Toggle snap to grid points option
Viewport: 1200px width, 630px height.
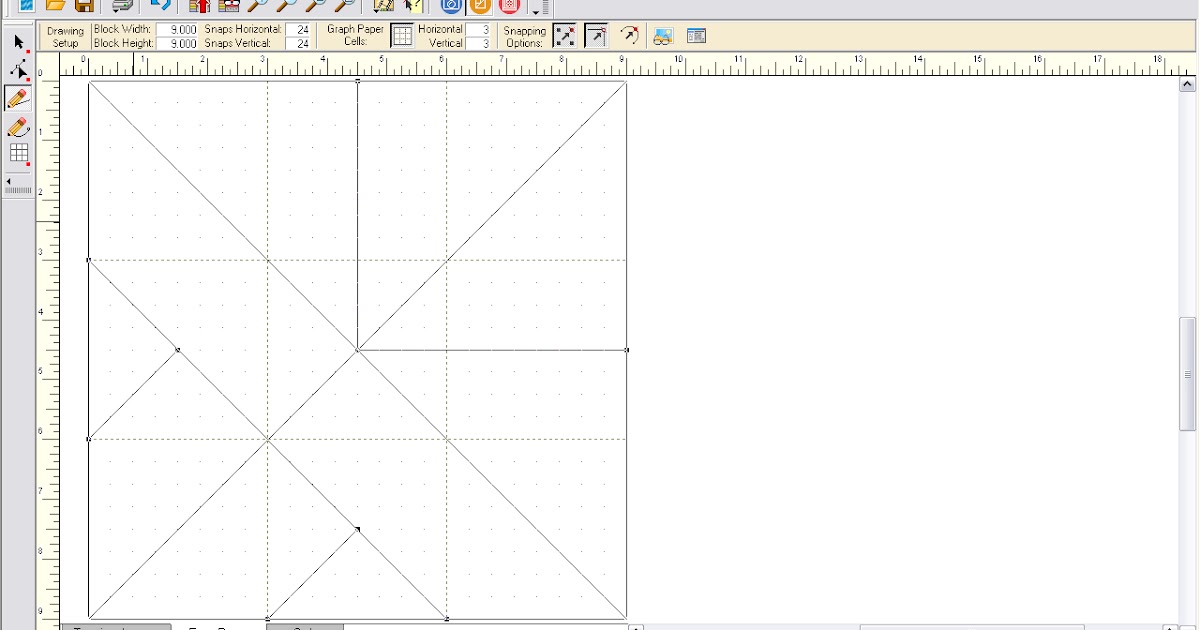[x=565, y=37]
